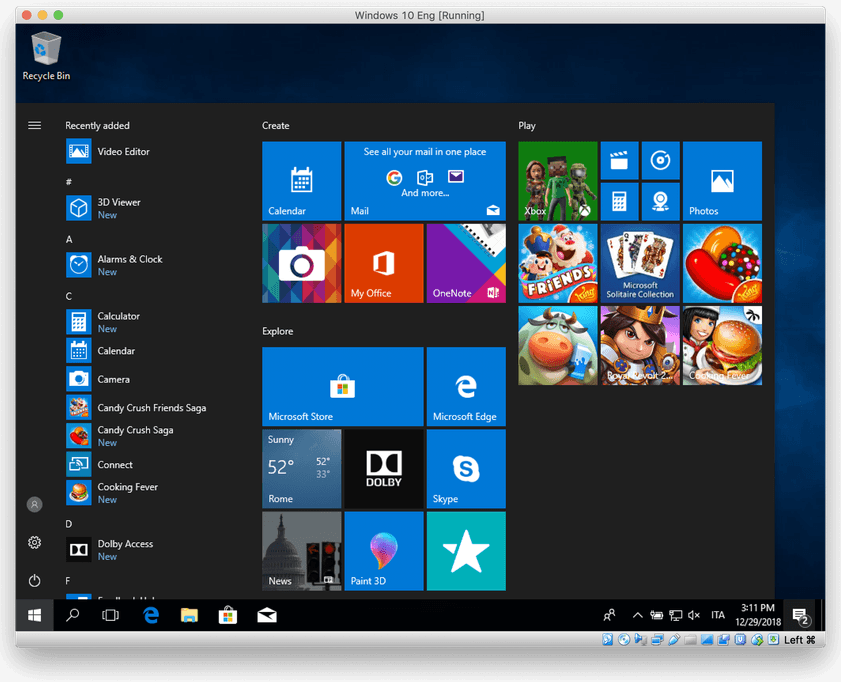This screenshot has width=841, height=682.
Task: Launch the Skype tile
Action: pos(466,469)
